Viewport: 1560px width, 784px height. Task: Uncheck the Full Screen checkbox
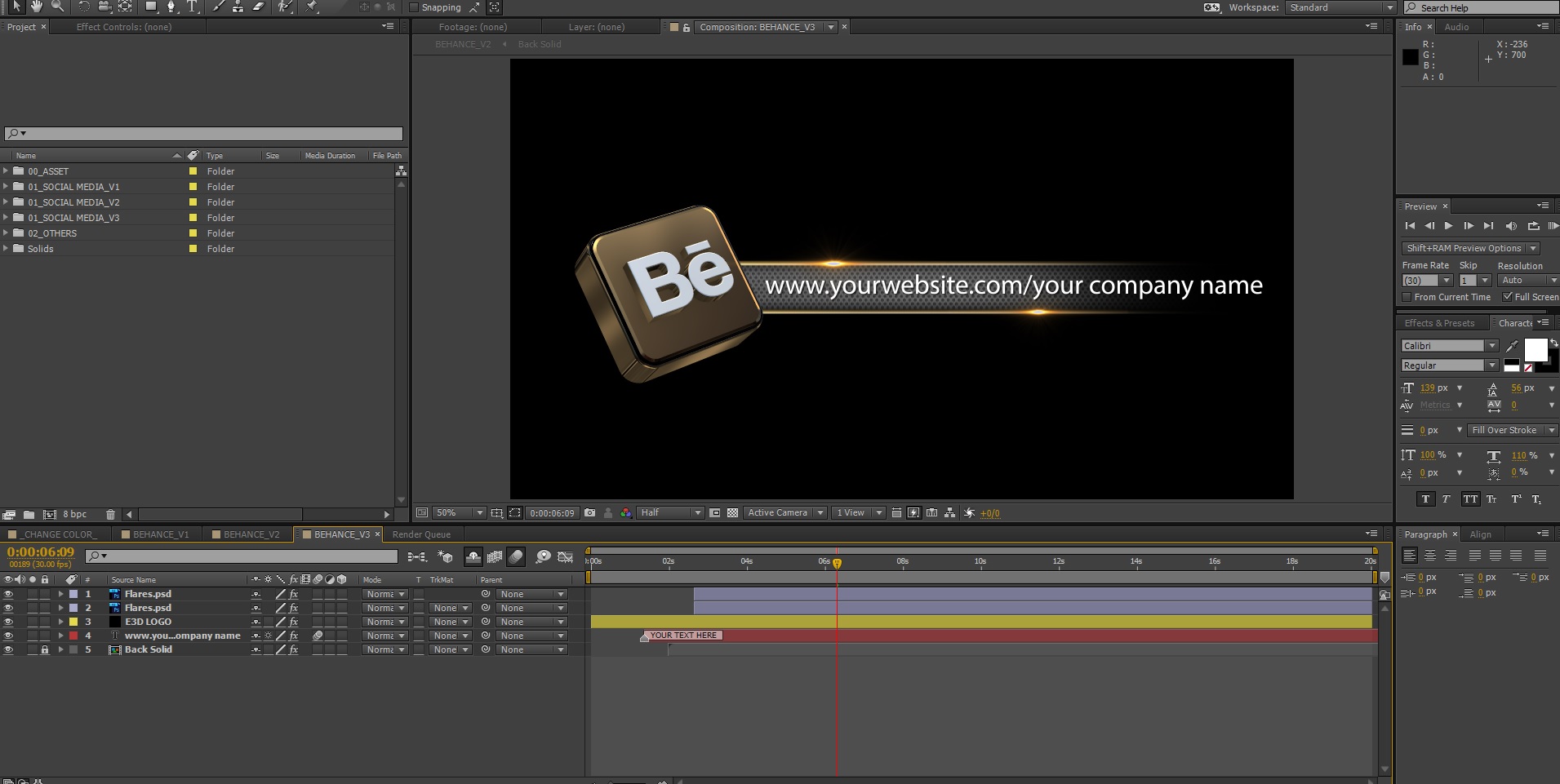tap(1508, 297)
